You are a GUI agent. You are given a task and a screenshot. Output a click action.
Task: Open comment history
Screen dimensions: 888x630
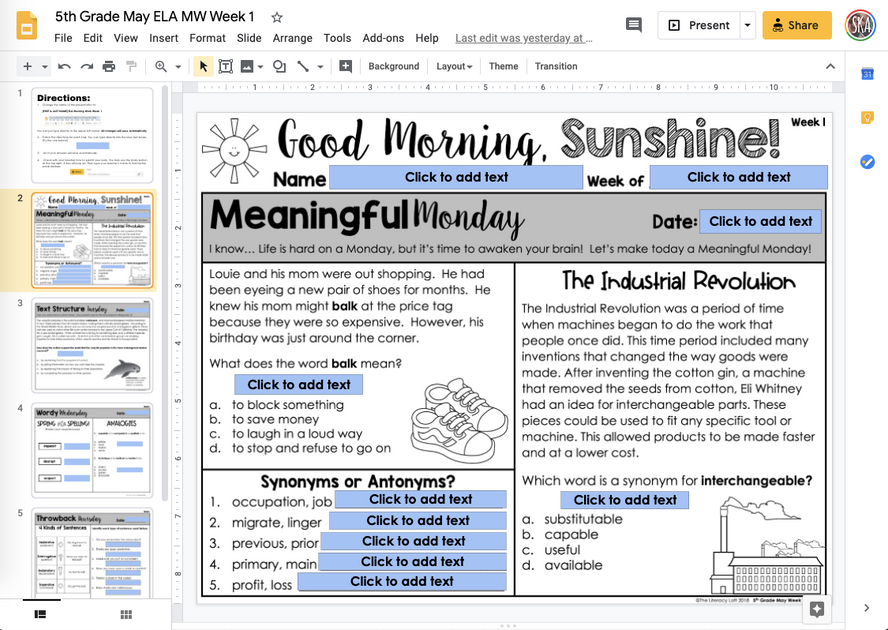[x=633, y=24]
